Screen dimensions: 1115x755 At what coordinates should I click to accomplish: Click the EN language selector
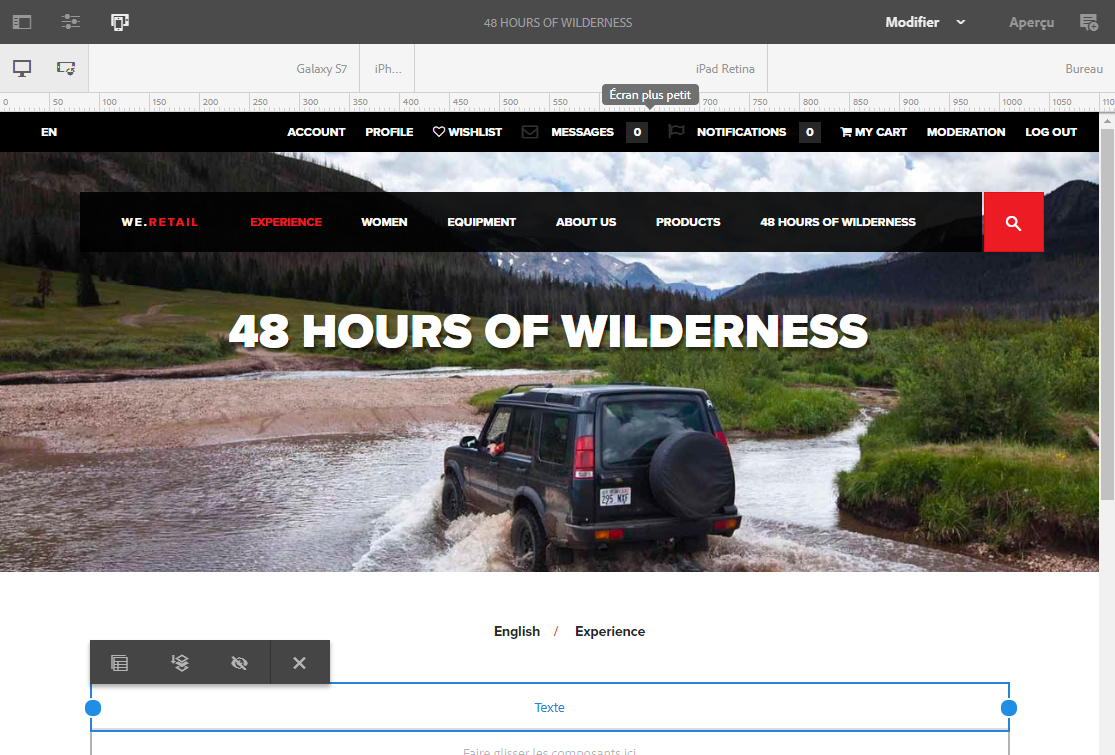point(49,132)
